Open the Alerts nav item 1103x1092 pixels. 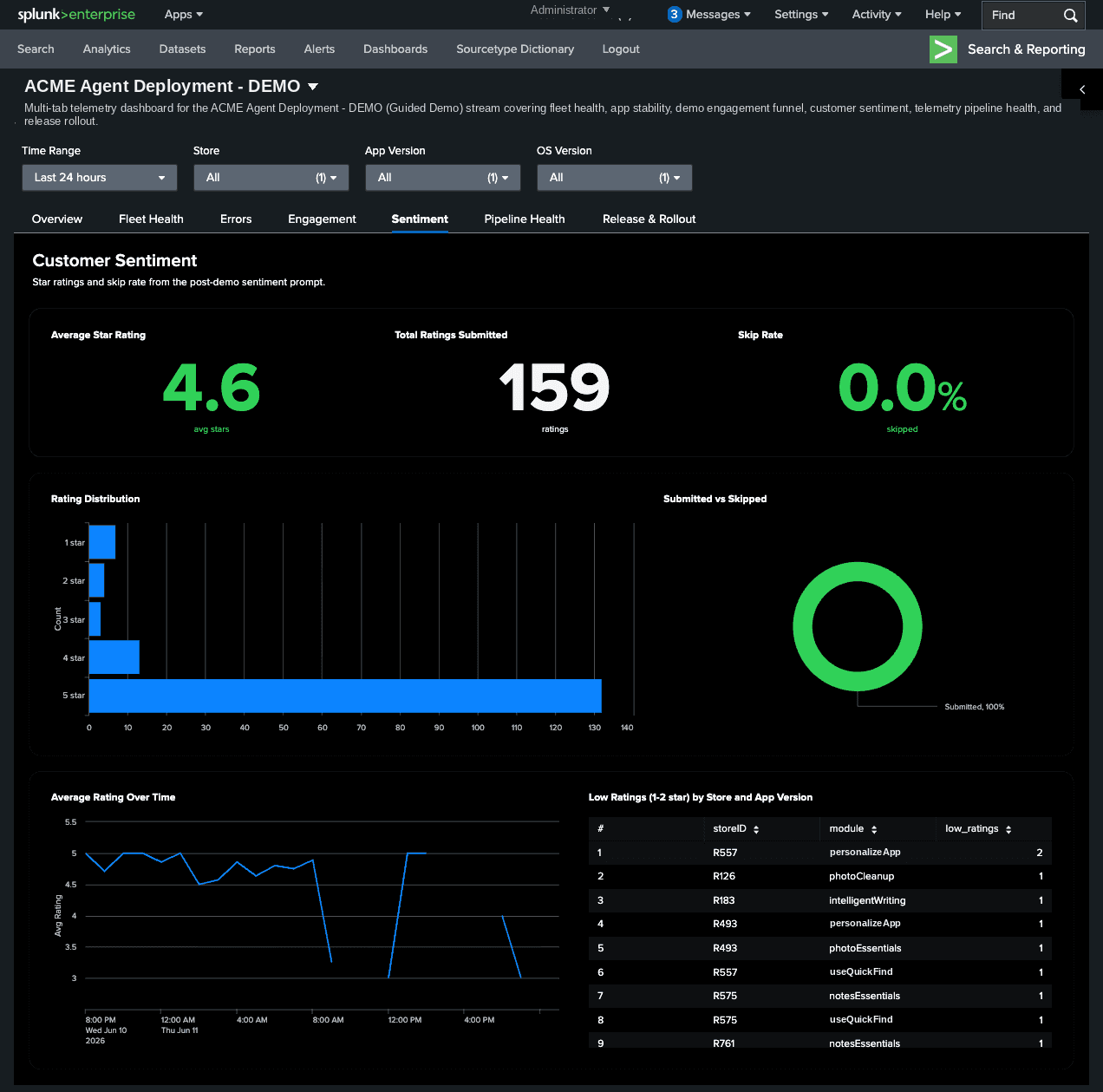[319, 49]
